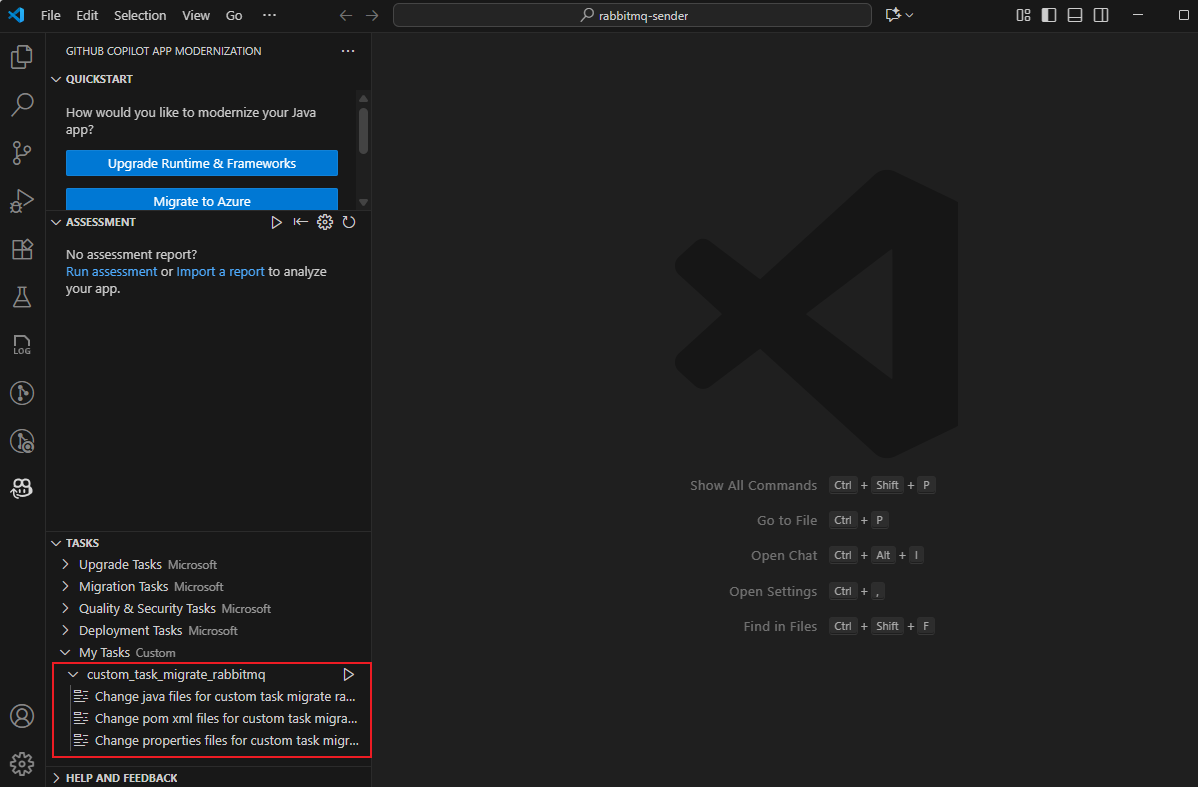Toggle the Secondary Side Bar

tap(1099, 15)
